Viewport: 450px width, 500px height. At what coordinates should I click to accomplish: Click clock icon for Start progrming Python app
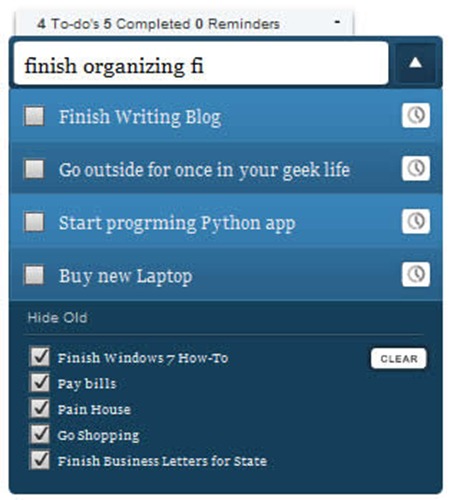(x=416, y=221)
